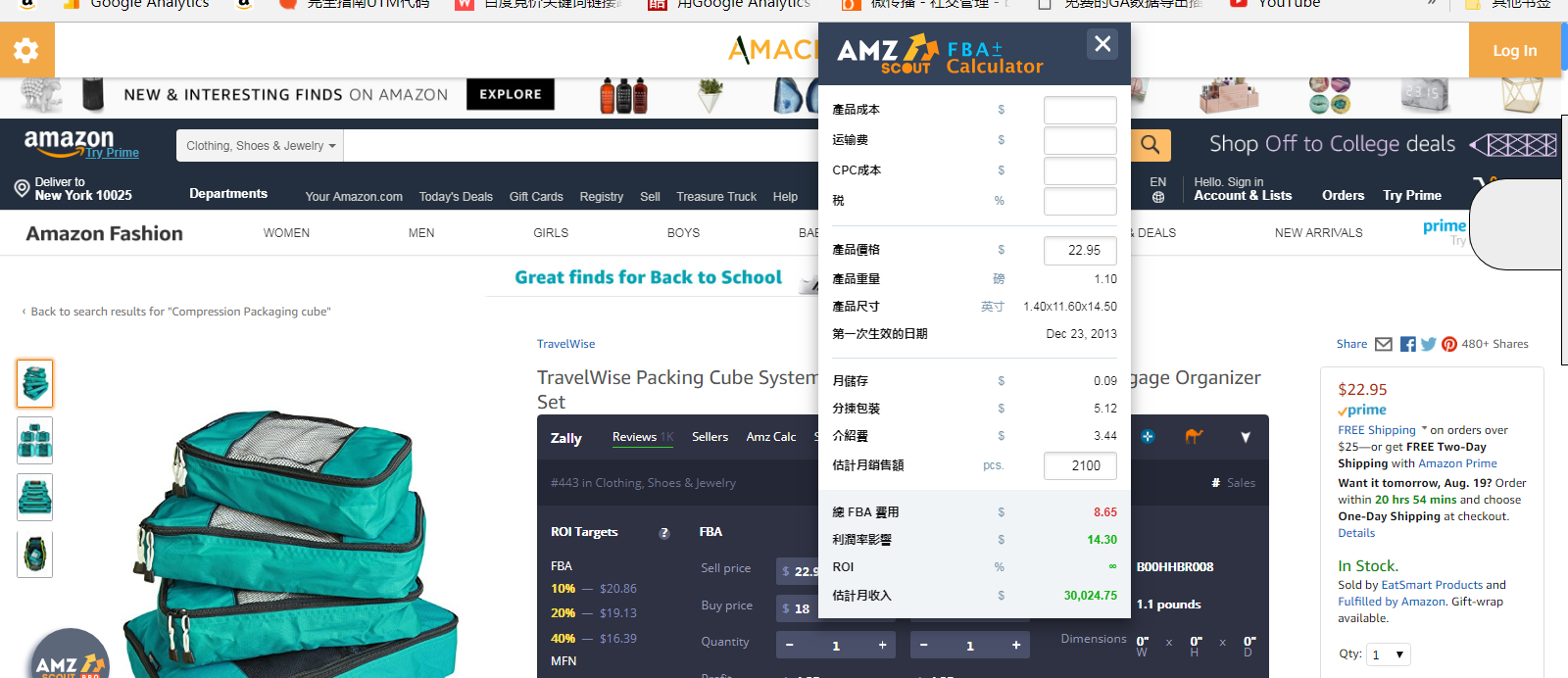
Task: Increase the second Quantity with the plus button
Action: 1016,645
